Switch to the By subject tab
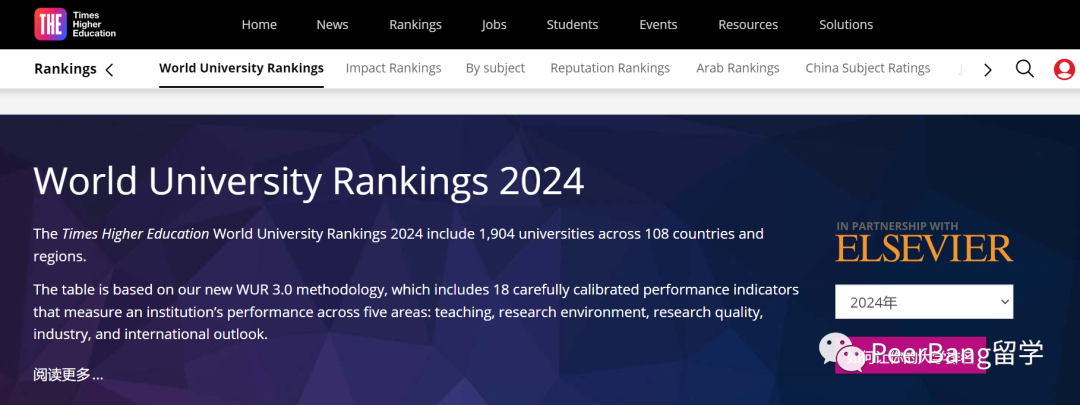The image size is (1080, 405). pos(495,68)
